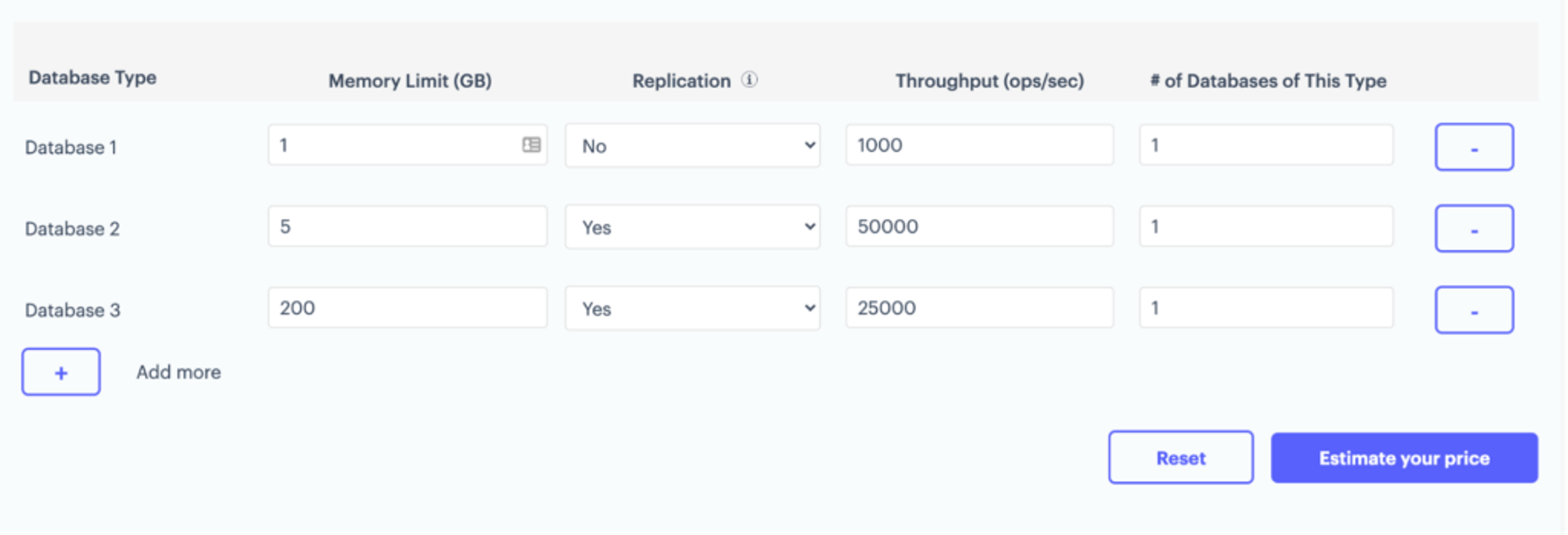Focus Database 3 Memory Limit field showing 200
1568x535 pixels.
pyautogui.click(x=407, y=308)
